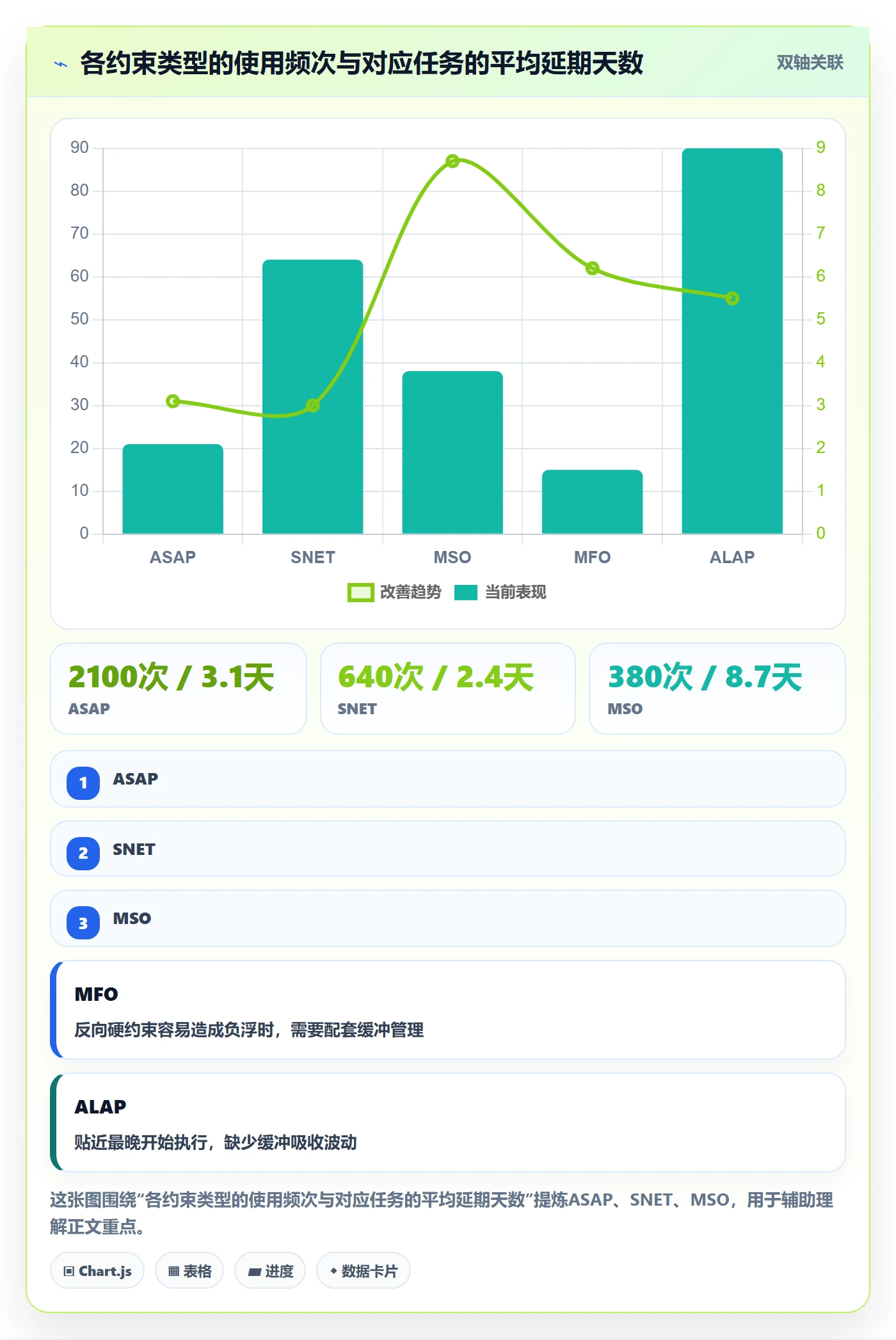Image resolution: width=896 pixels, height=1340 pixels.
Task: Click the line data point on SNET bar
Action: [x=313, y=406]
